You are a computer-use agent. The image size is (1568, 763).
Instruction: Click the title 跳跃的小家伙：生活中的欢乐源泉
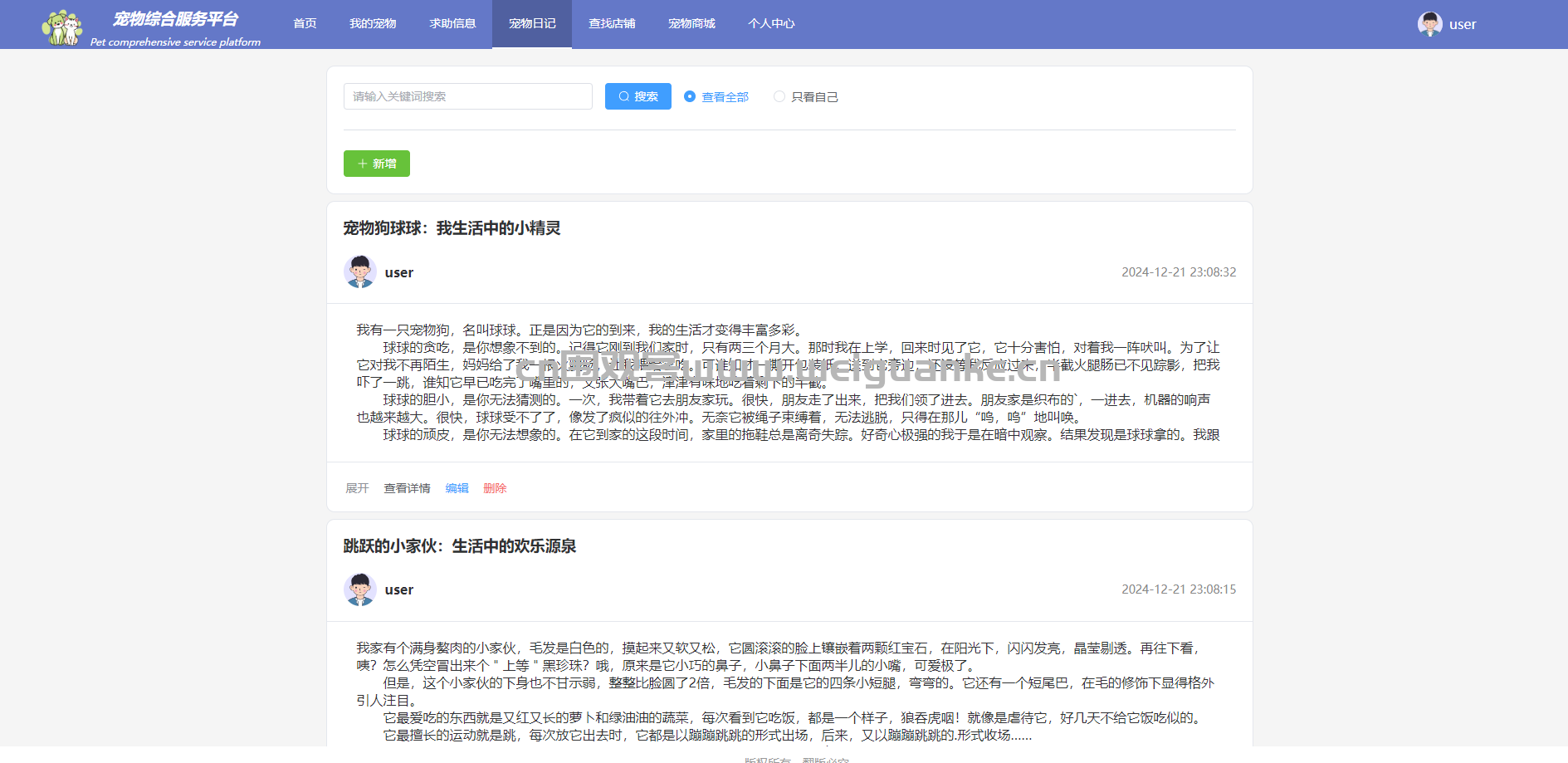(460, 546)
